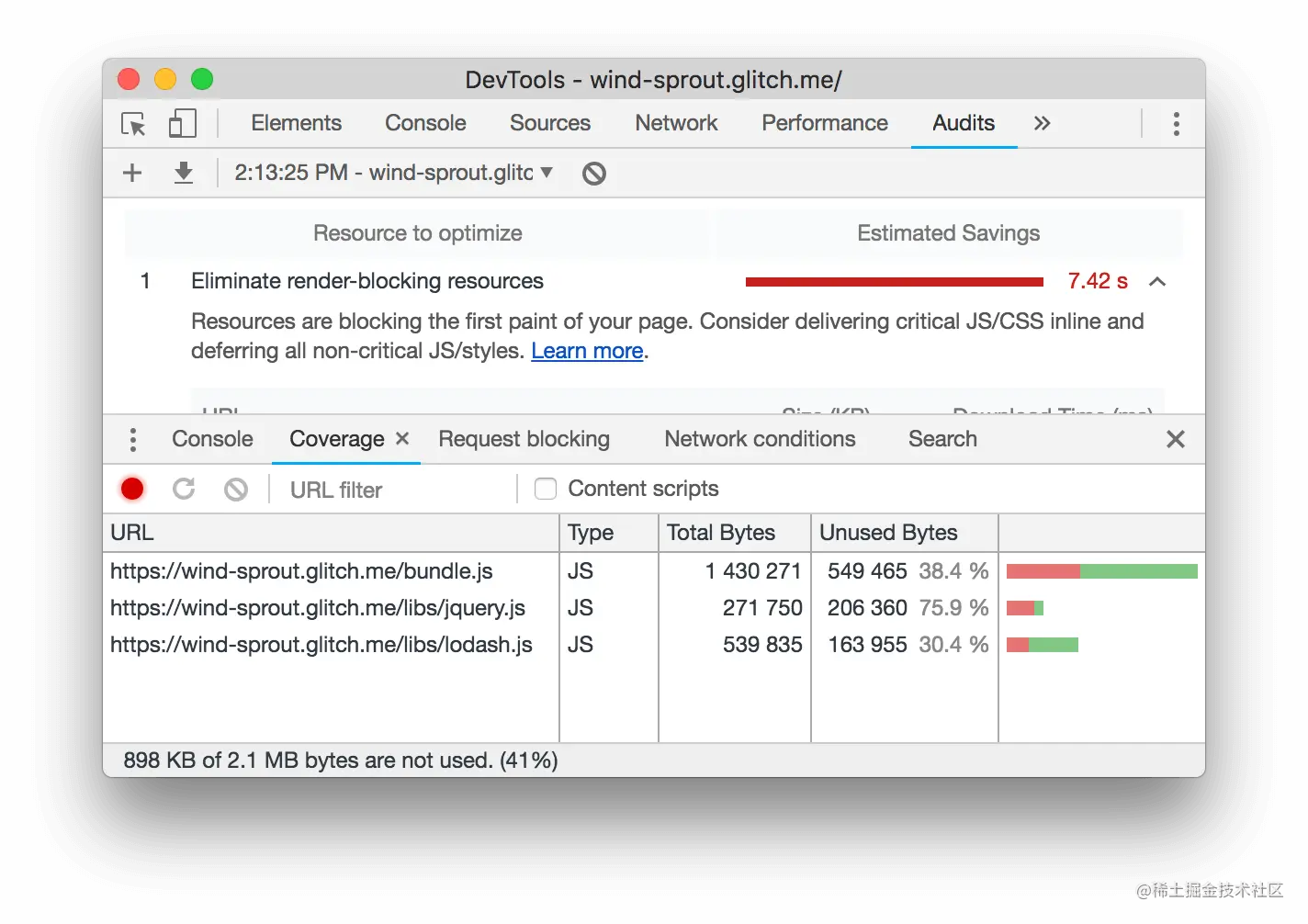Click the Estimated Savings heading

tap(948, 233)
